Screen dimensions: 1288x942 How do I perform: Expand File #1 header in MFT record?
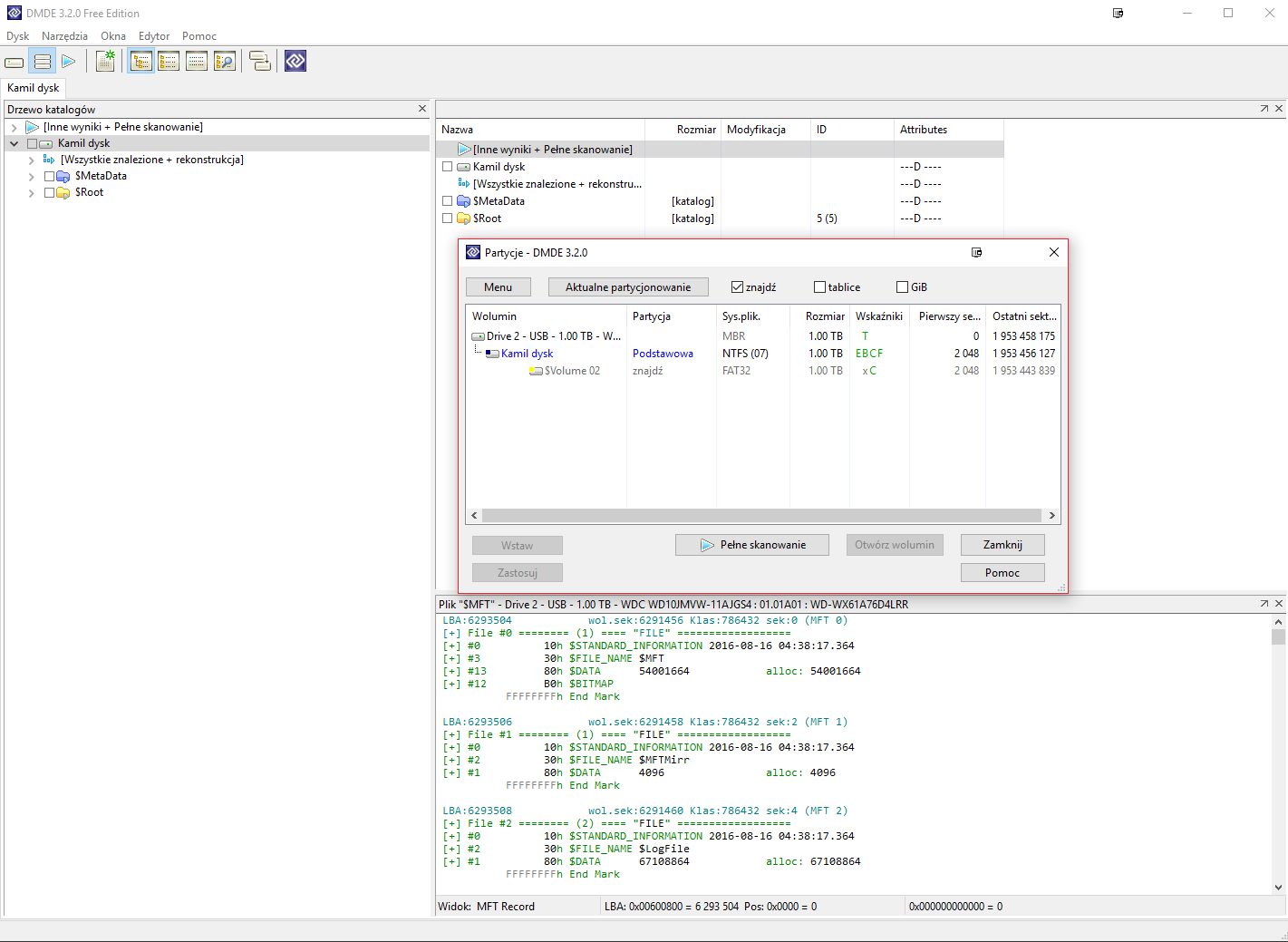click(x=451, y=734)
